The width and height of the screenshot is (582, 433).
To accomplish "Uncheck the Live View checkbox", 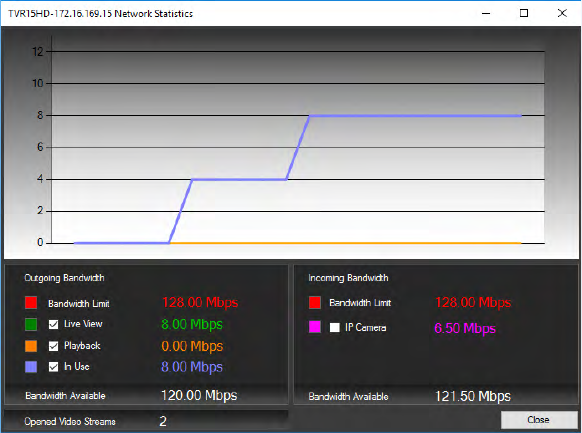I will tap(53, 325).
